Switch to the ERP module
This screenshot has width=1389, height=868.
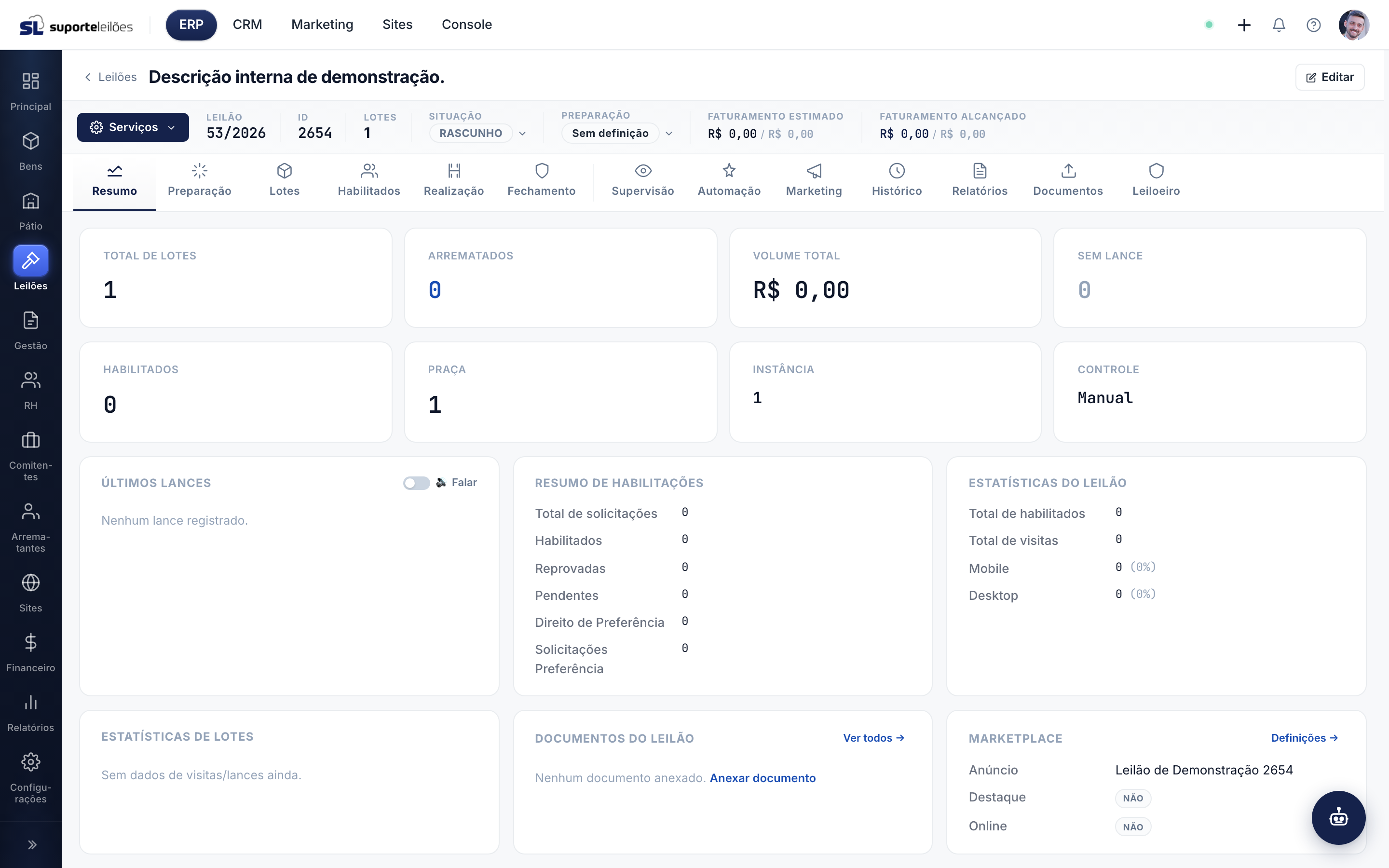191,25
